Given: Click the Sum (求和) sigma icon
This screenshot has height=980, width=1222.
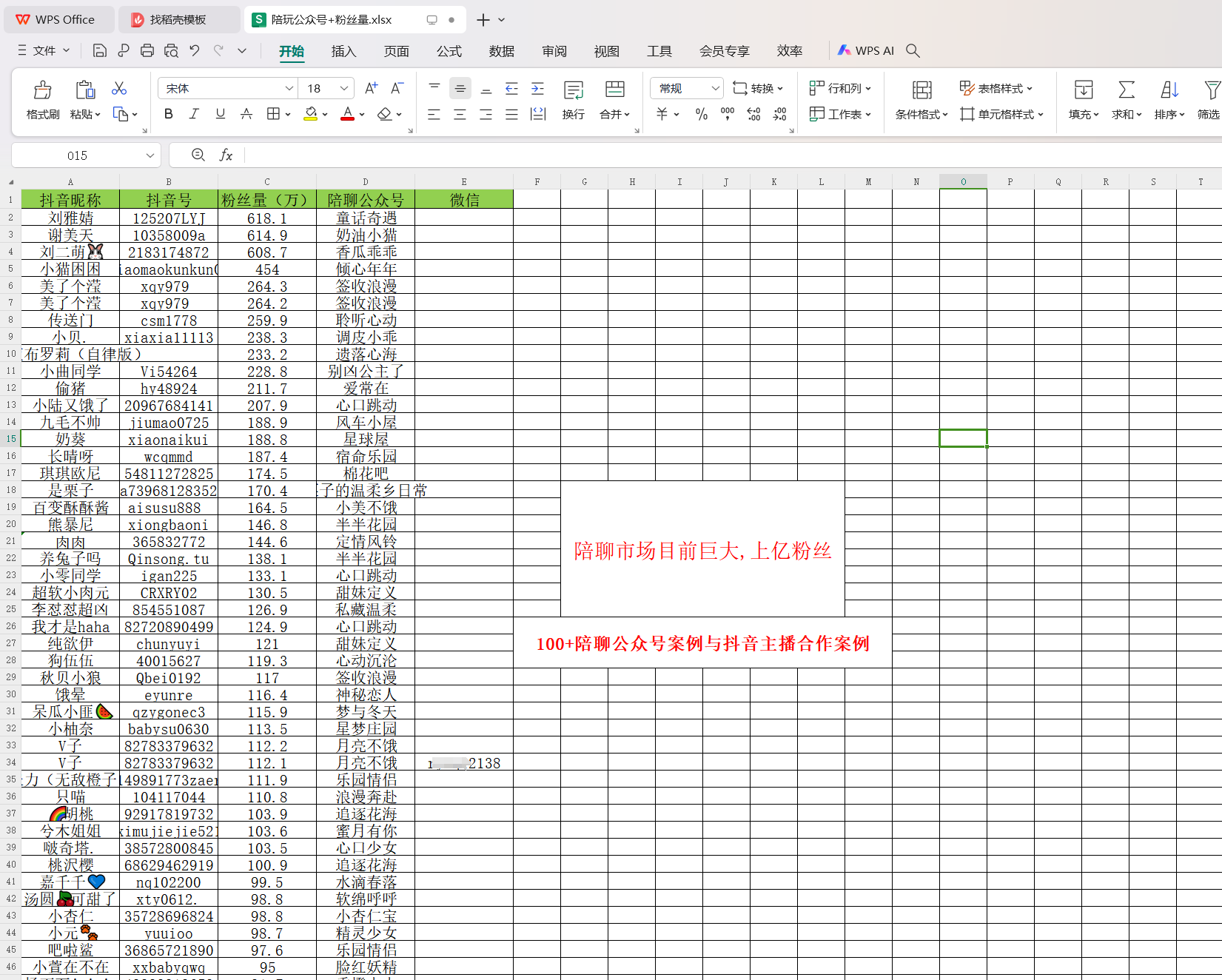Looking at the screenshot, I should pos(1126,90).
